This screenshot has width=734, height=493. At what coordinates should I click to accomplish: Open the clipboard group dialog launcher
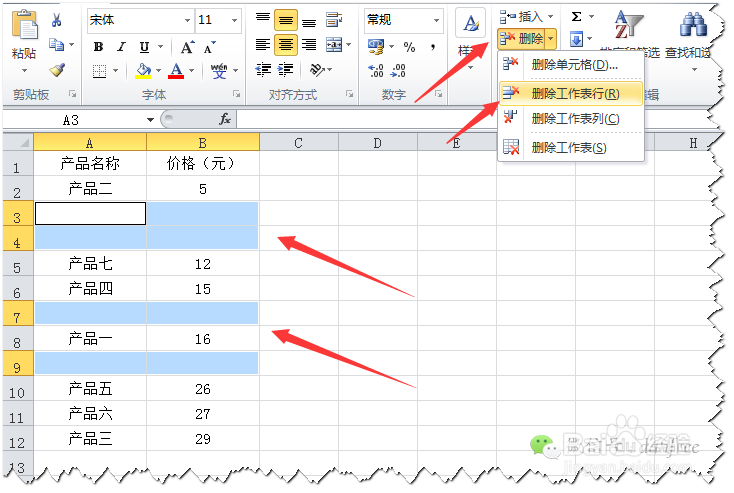coord(73,94)
